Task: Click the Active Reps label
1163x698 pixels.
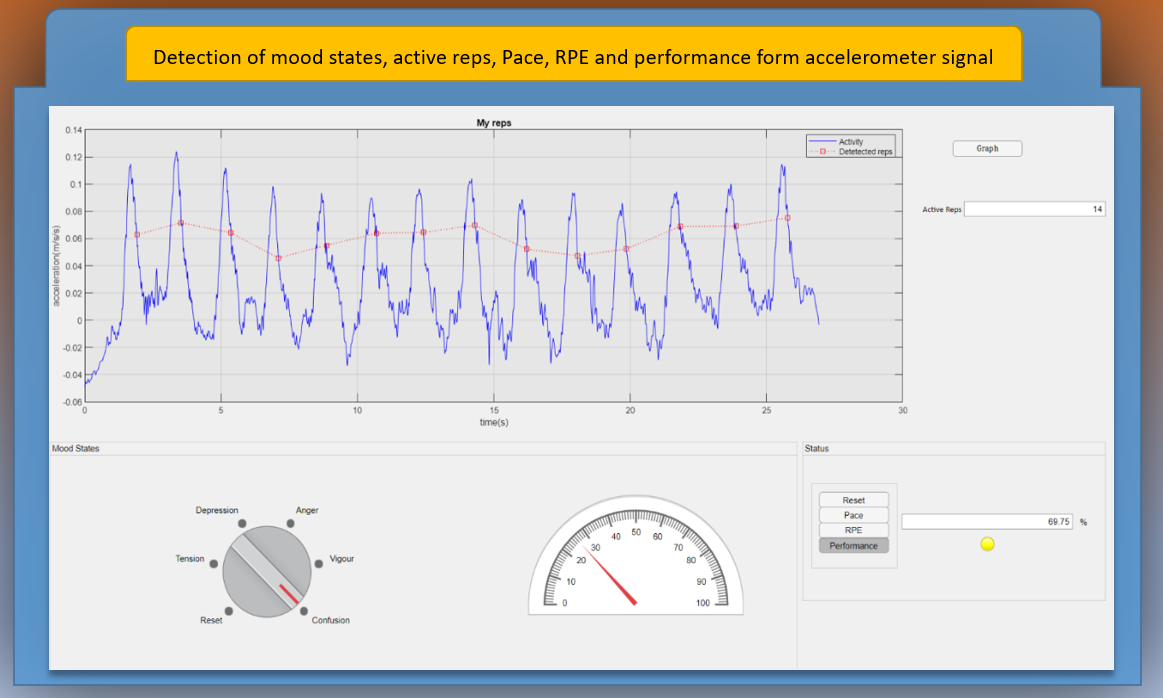Action: 941,210
